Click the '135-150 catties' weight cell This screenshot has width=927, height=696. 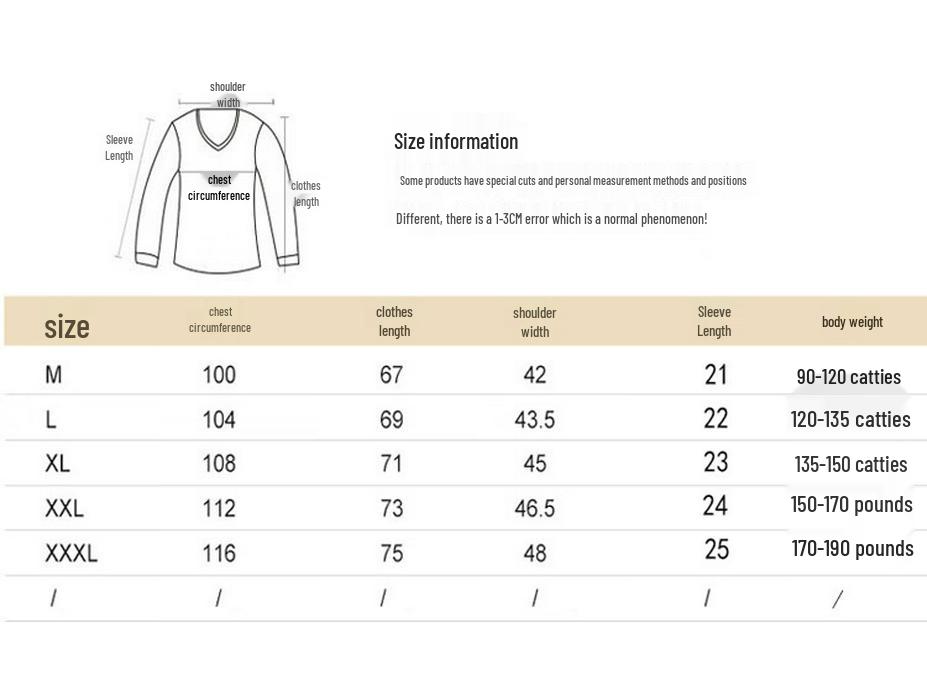click(851, 464)
